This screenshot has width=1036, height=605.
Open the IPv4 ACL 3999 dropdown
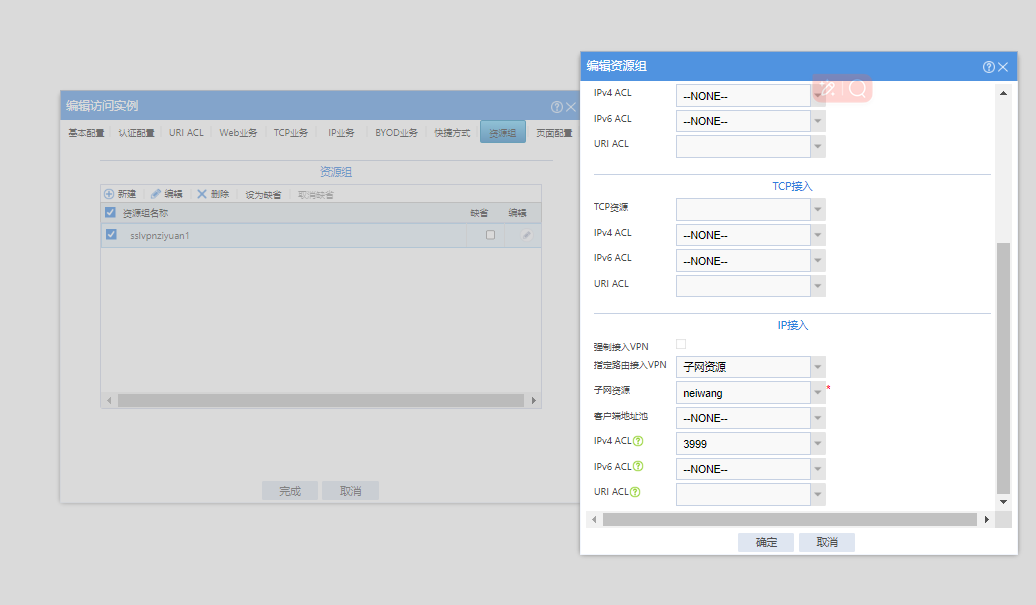coord(818,443)
